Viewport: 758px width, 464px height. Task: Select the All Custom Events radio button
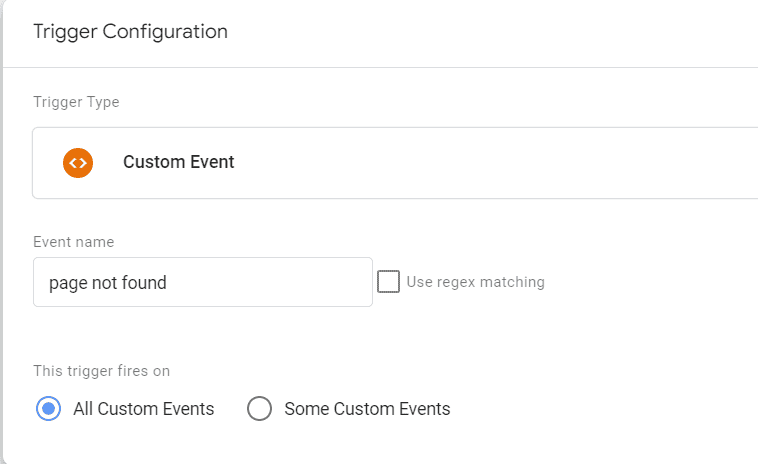click(x=48, y=409)
